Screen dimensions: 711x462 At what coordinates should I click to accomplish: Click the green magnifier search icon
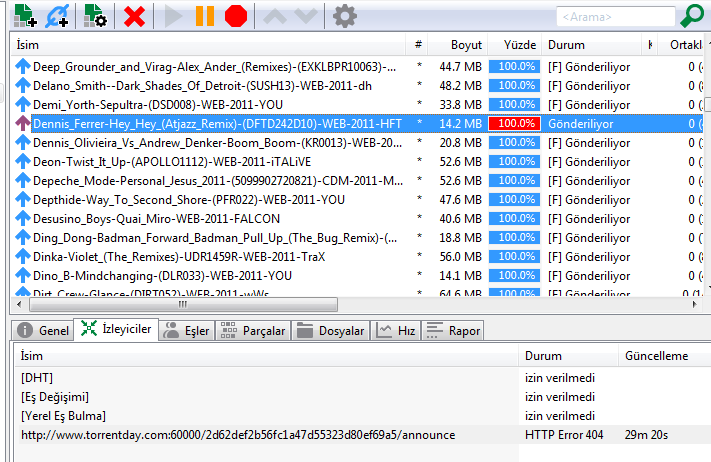[x=692, y=16]
